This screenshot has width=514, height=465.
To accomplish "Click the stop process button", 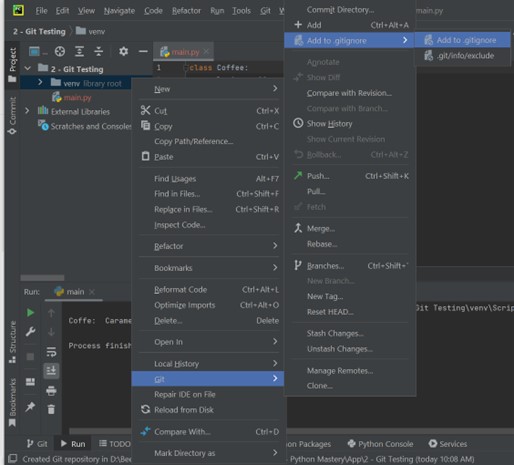I will click(x=30, y=357).
